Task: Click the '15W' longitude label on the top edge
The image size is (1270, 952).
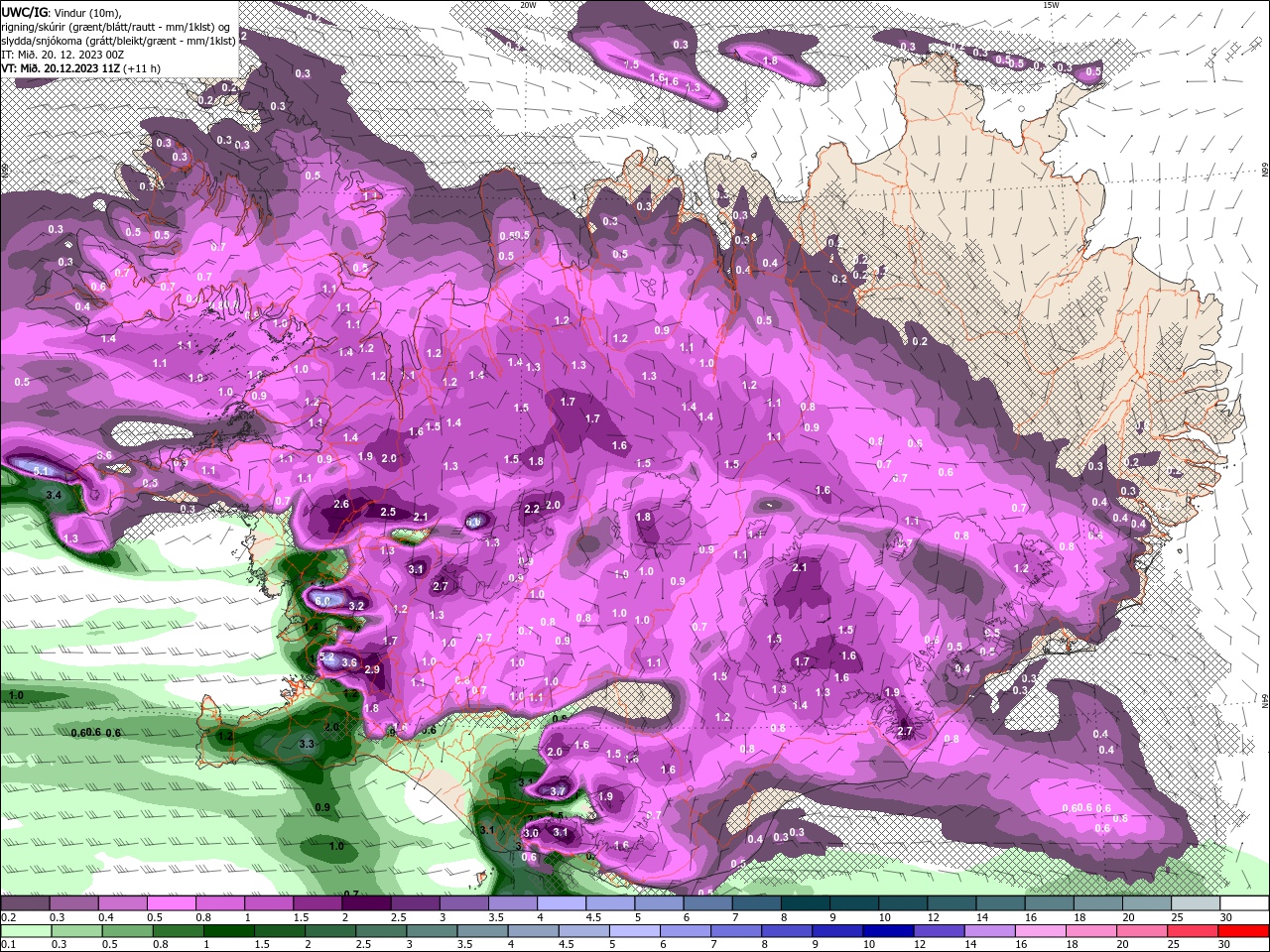Action: (1051, 5)
